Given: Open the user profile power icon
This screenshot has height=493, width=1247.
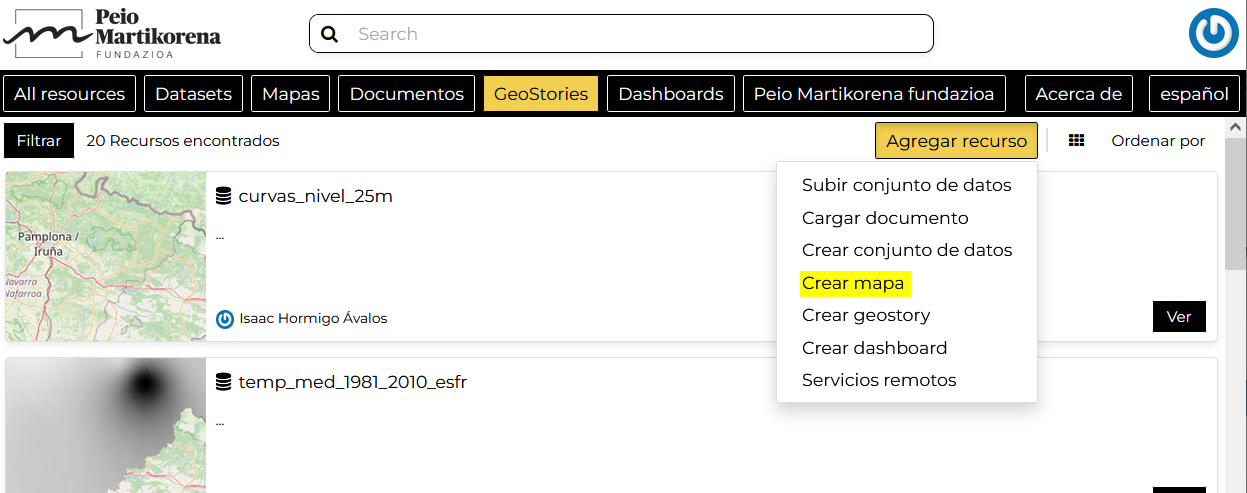Looking at the screenshot, I should (1213, 33).
